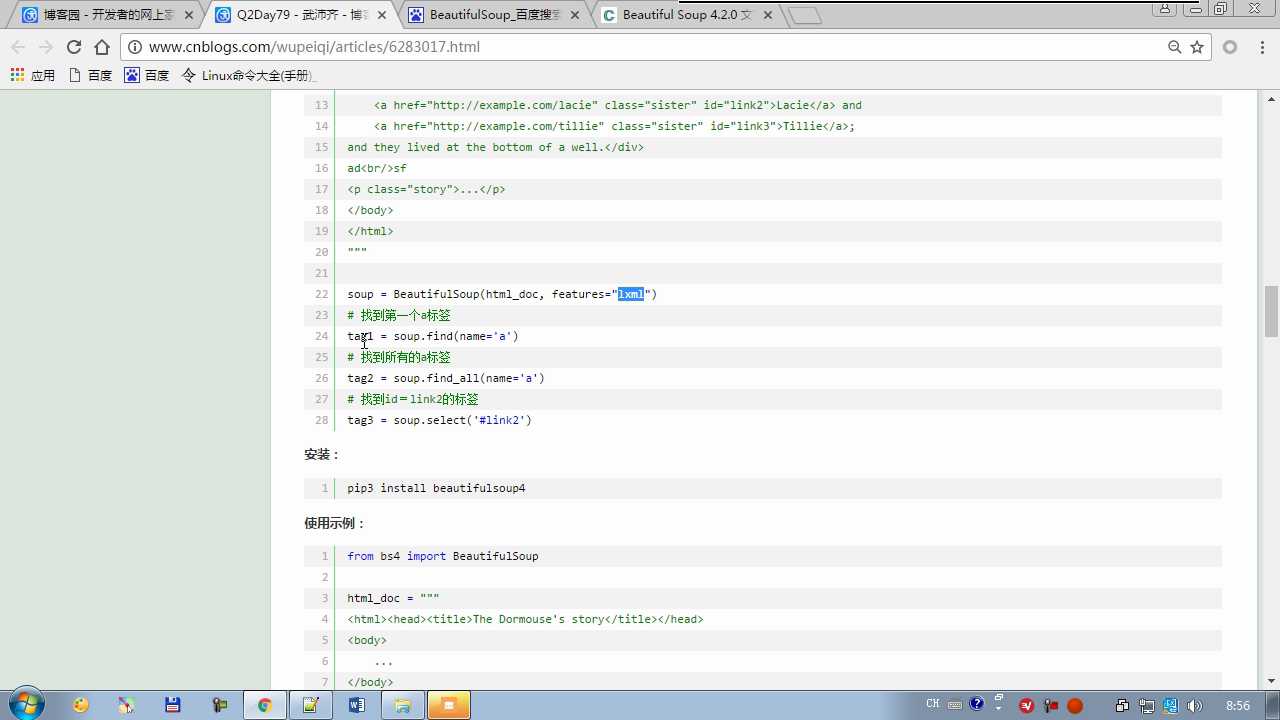Close the 博客园 tab
The image size is (1280, 720).
click(189, 15)
